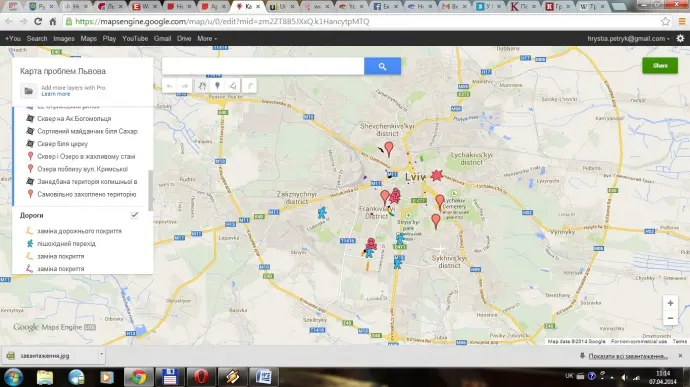Expand the More dropdown in Google bar

[207, 38]
